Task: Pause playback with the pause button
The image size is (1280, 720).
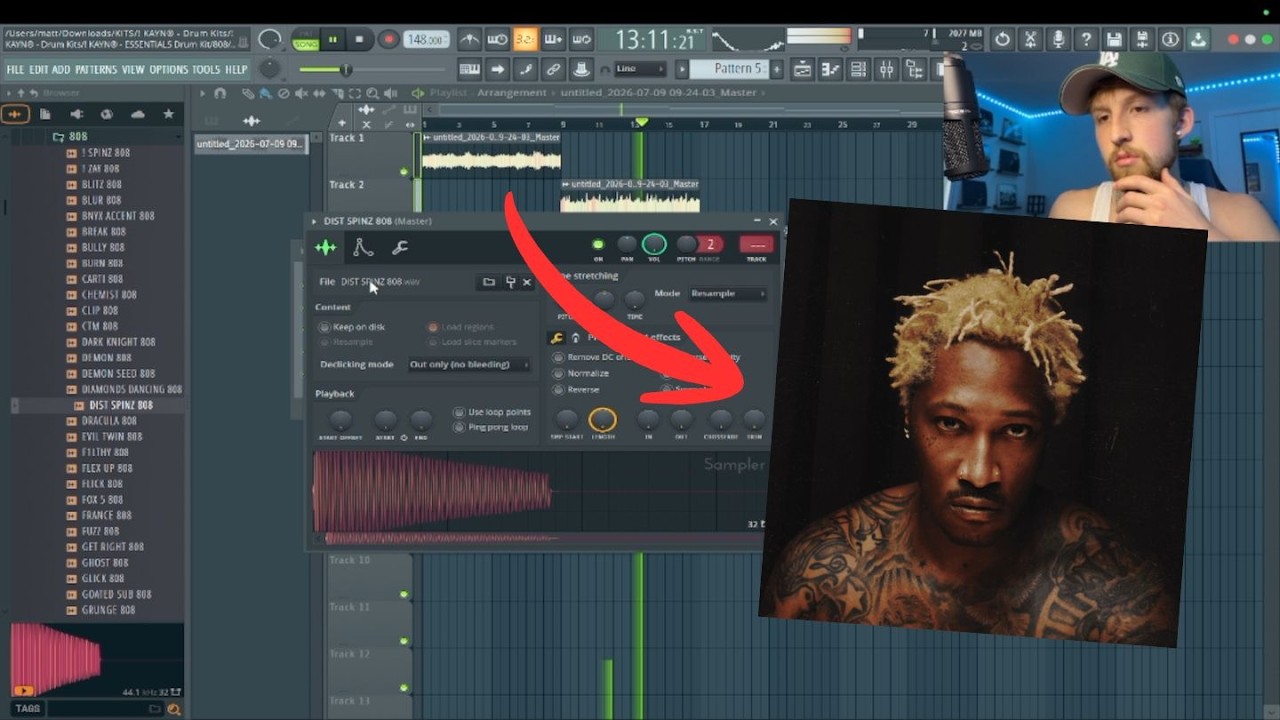Action: point(333,40)
